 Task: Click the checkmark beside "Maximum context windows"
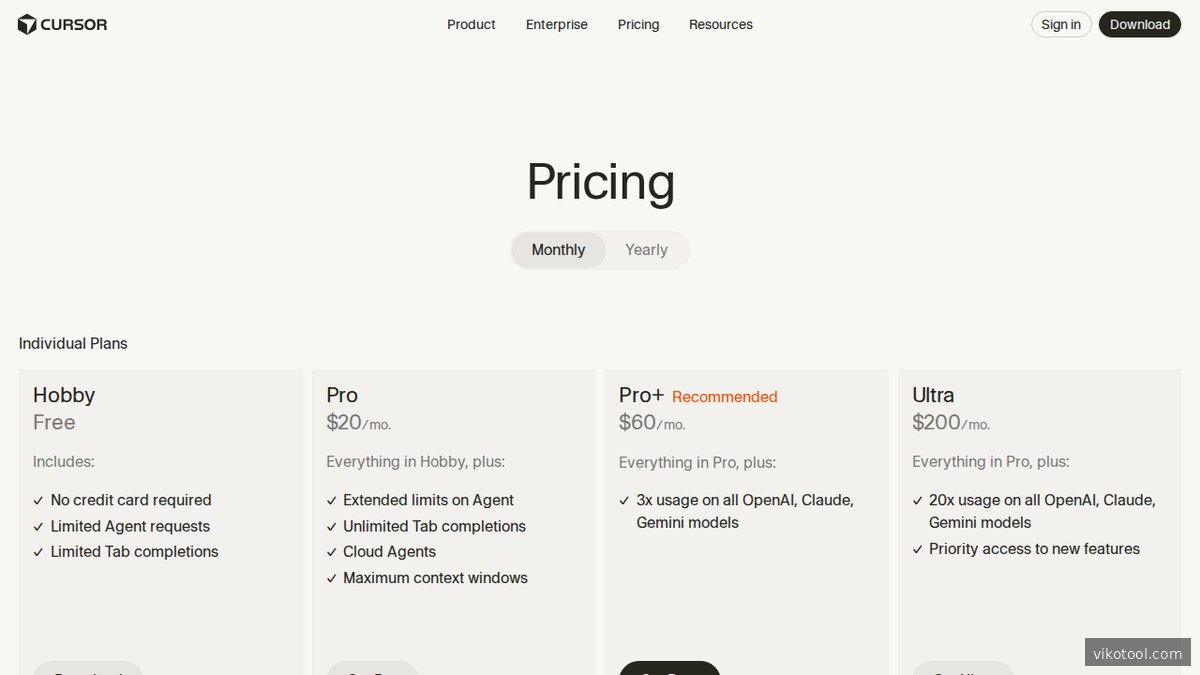(332, 577)
